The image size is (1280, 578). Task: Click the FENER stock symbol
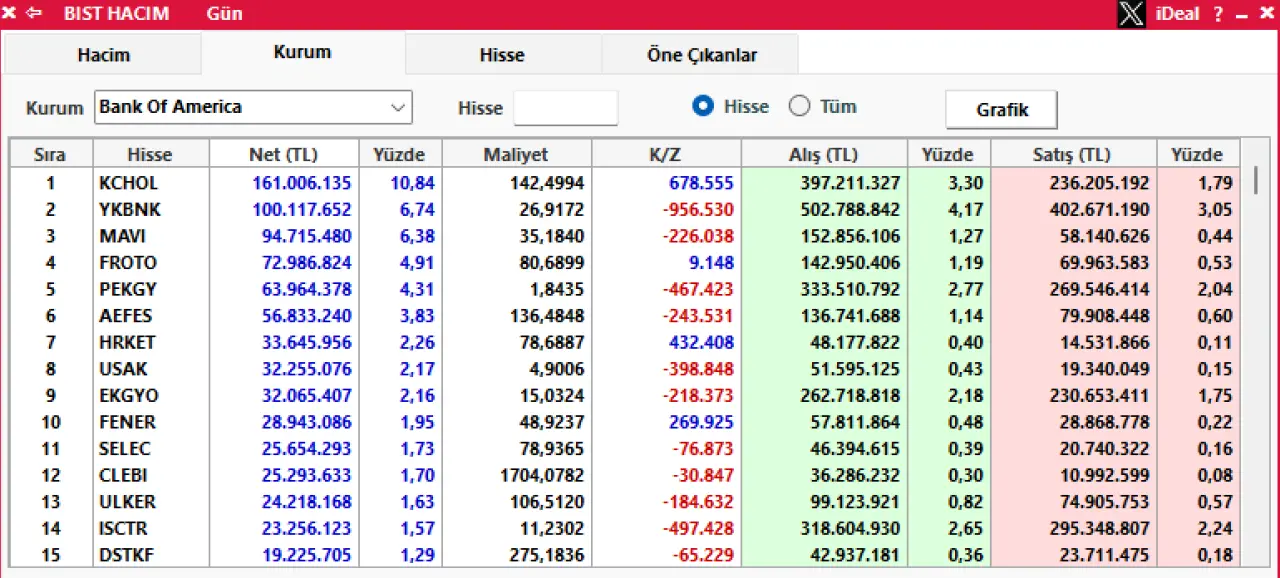(127, 422)
